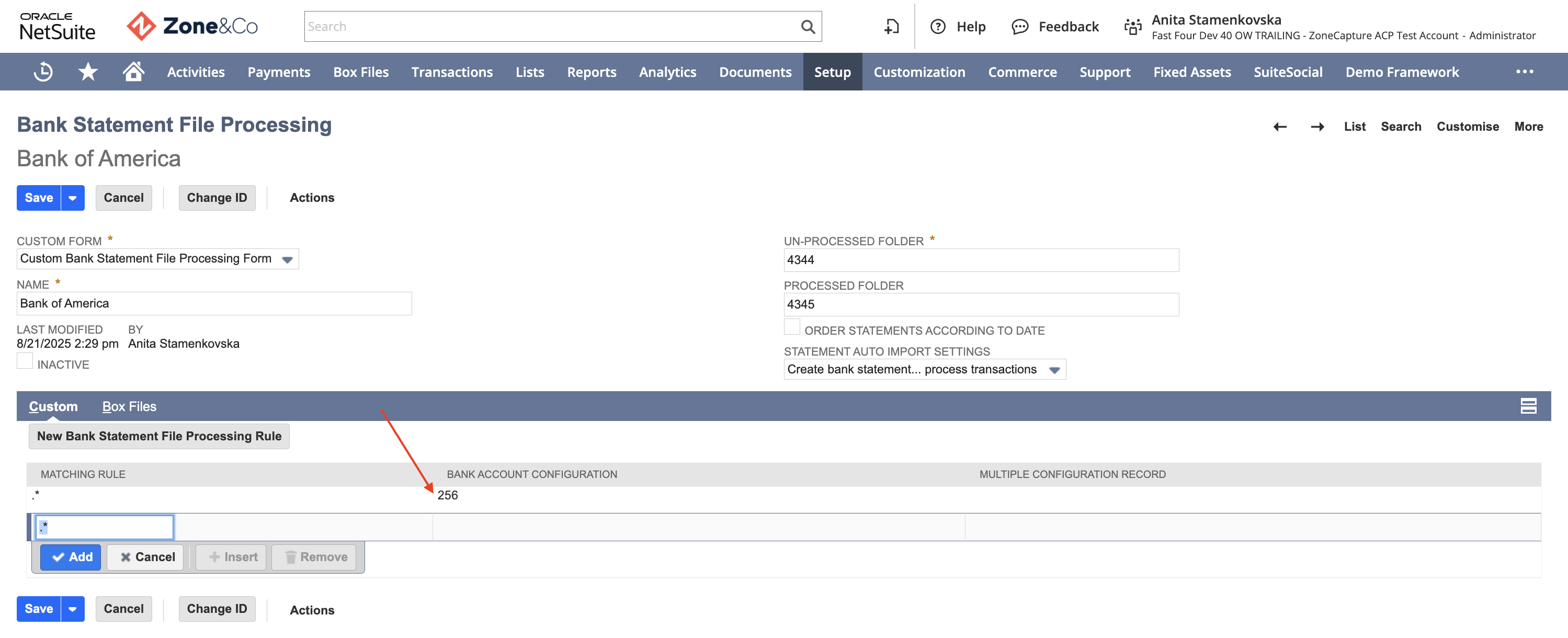
Task: Open the overflow three-dots navigation menu
Action: tap(1524, 72)
